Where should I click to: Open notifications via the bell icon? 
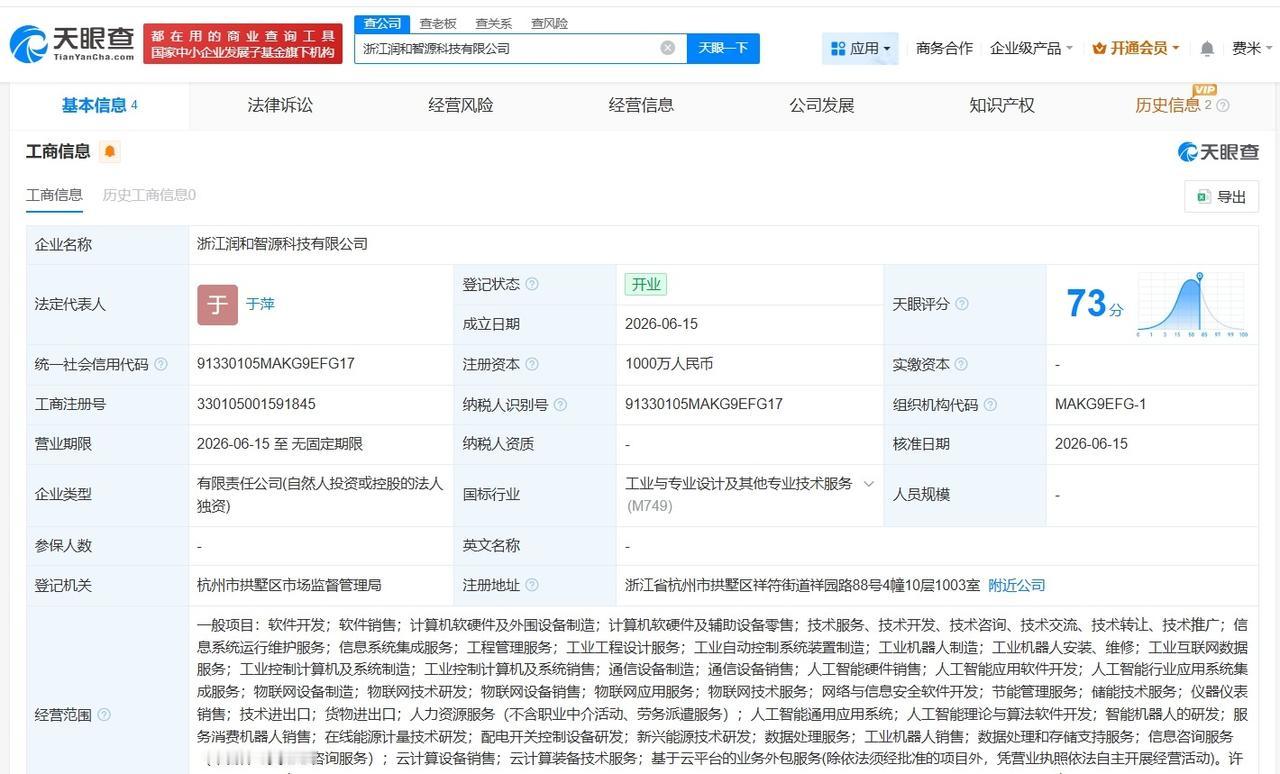tap(1207, 48)
